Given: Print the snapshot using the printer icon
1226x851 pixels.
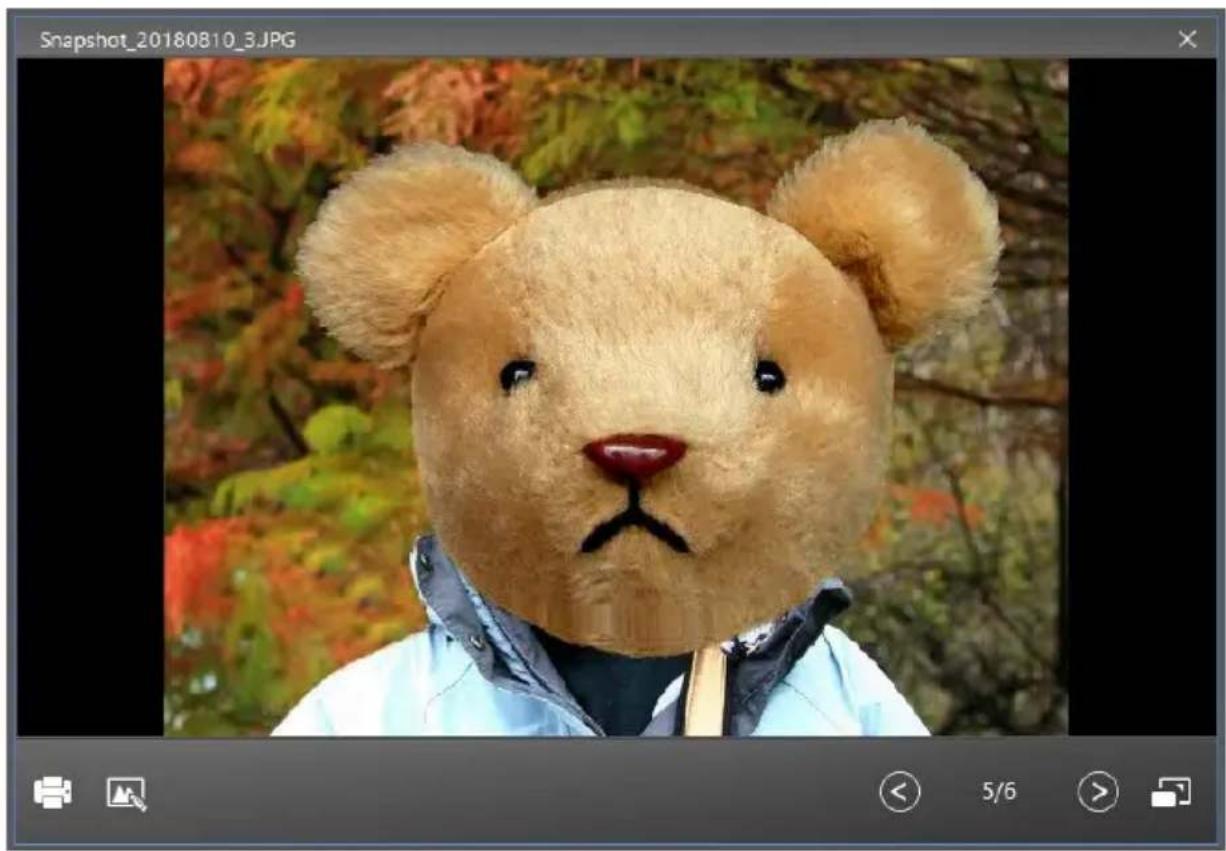Looking at the screenshot, I should coord(53,793).
